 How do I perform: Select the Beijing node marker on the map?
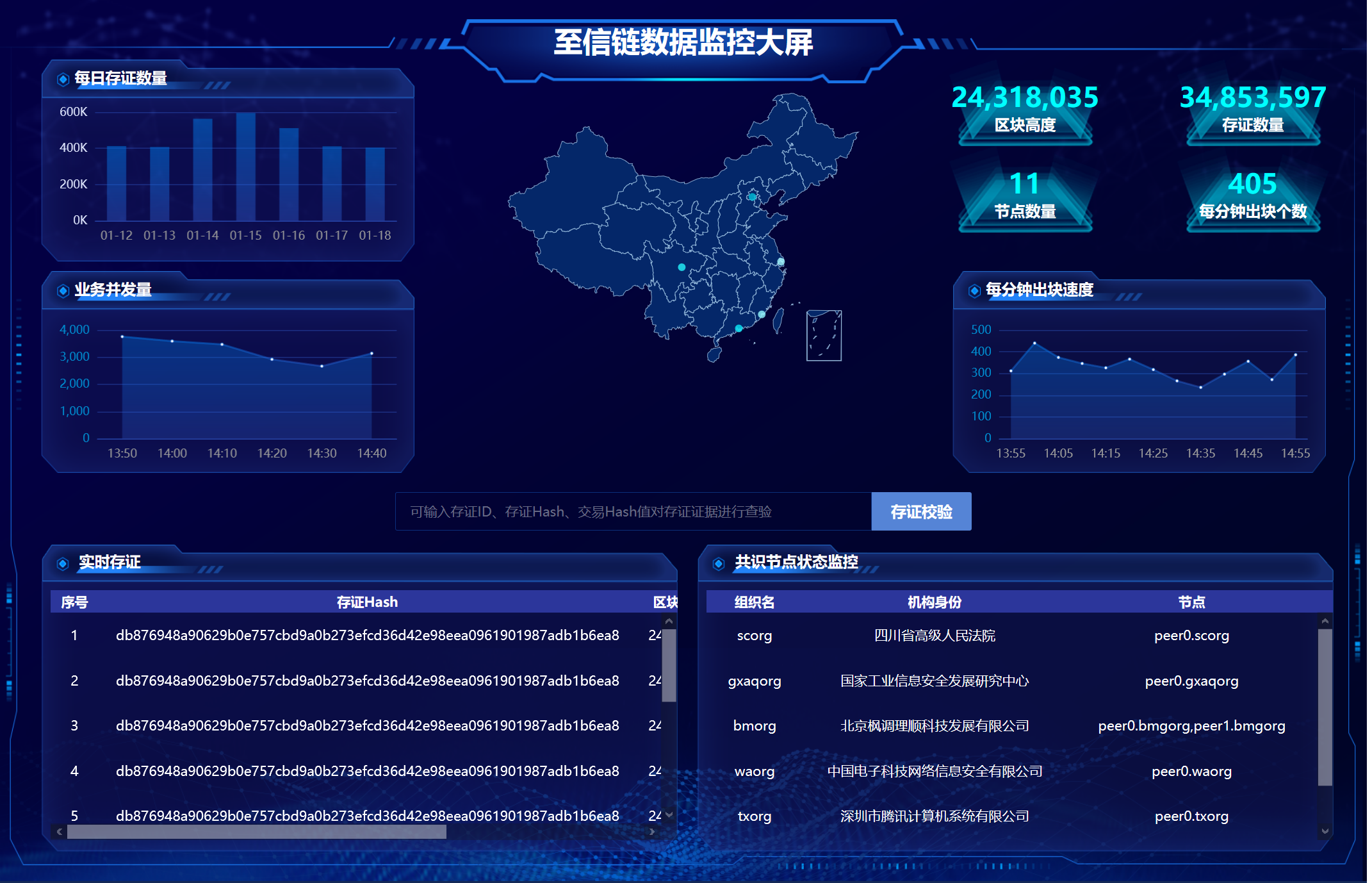(752, 197)
